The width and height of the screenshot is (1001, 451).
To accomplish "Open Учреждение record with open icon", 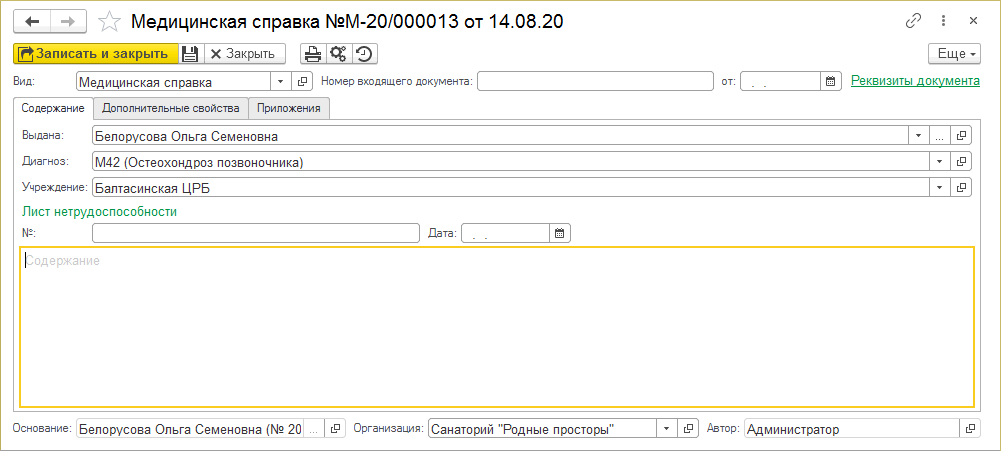I will click(961, 187).
